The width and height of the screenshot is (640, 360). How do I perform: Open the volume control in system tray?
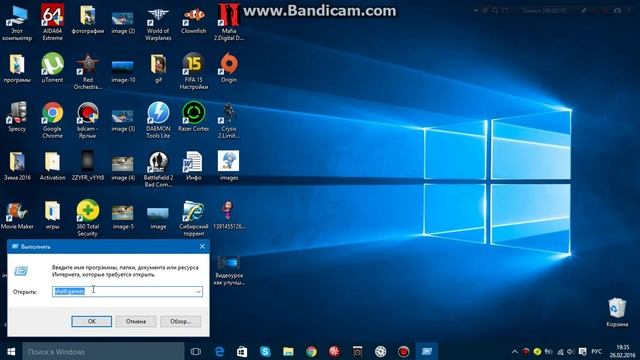571,351
